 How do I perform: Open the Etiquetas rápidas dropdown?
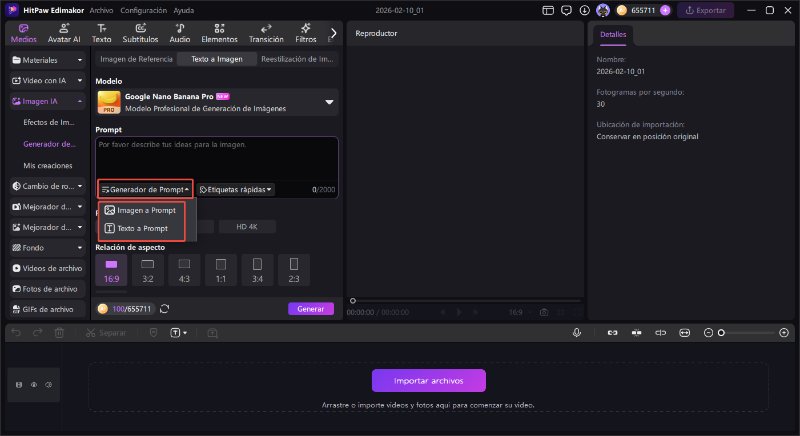click(x=235, y=190)
